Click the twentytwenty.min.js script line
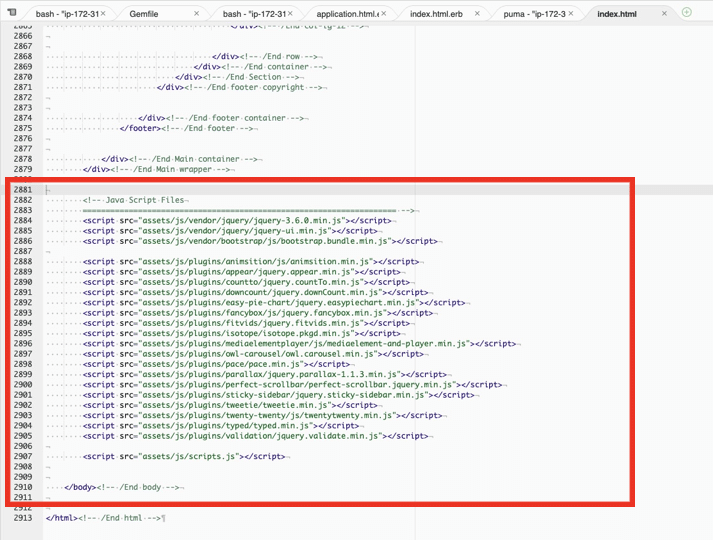Screen dimensions: 713x540 click(x=262, y=415)
